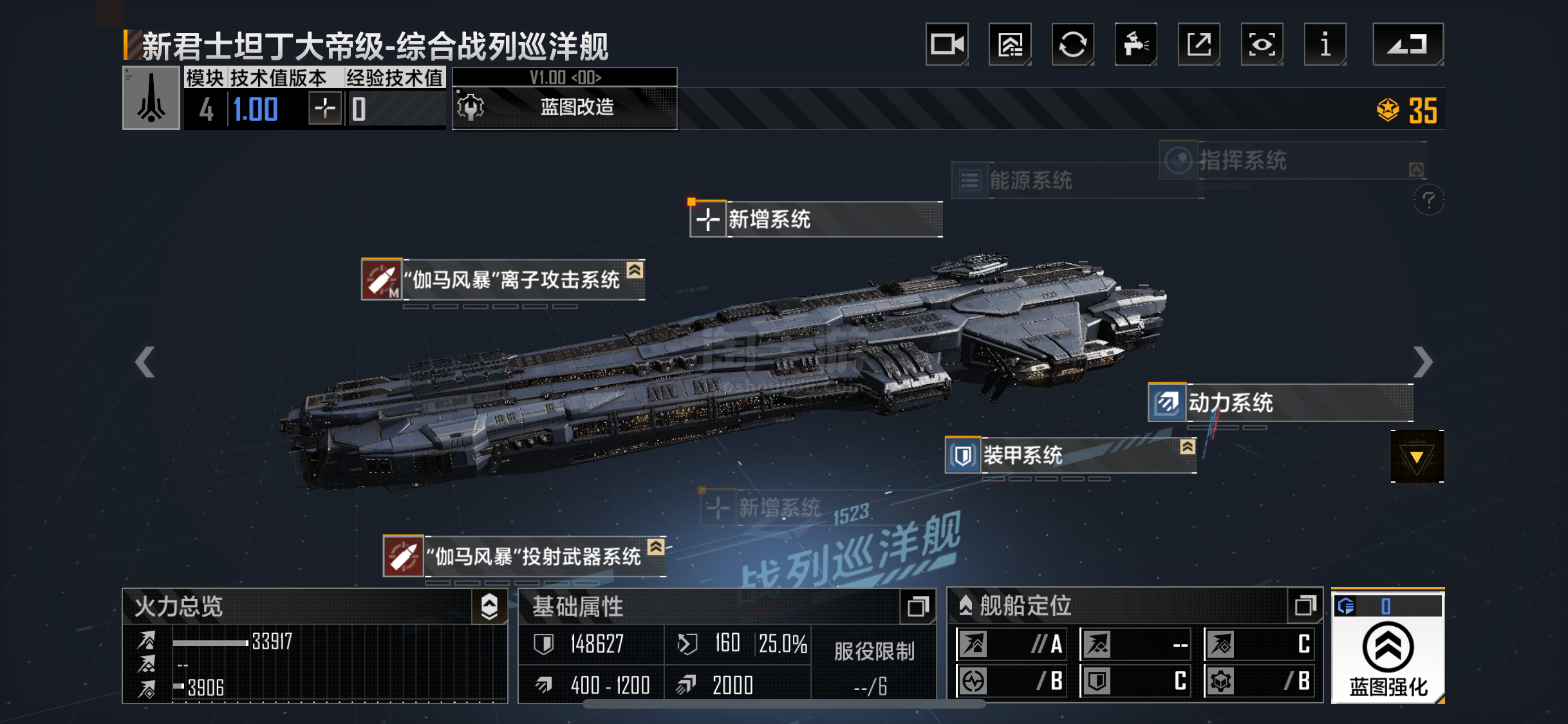
Task: Open the image gallery icon
Action: coord(1010,44)
